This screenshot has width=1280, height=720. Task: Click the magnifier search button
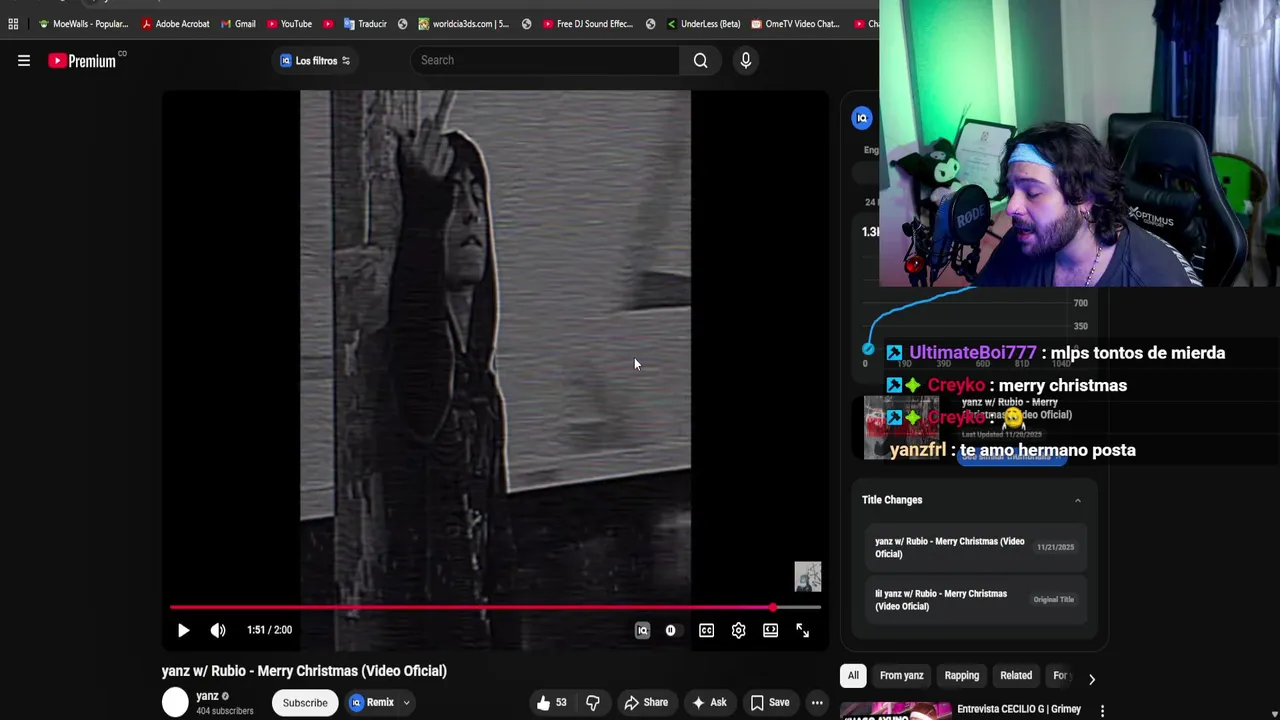(700, 61)
